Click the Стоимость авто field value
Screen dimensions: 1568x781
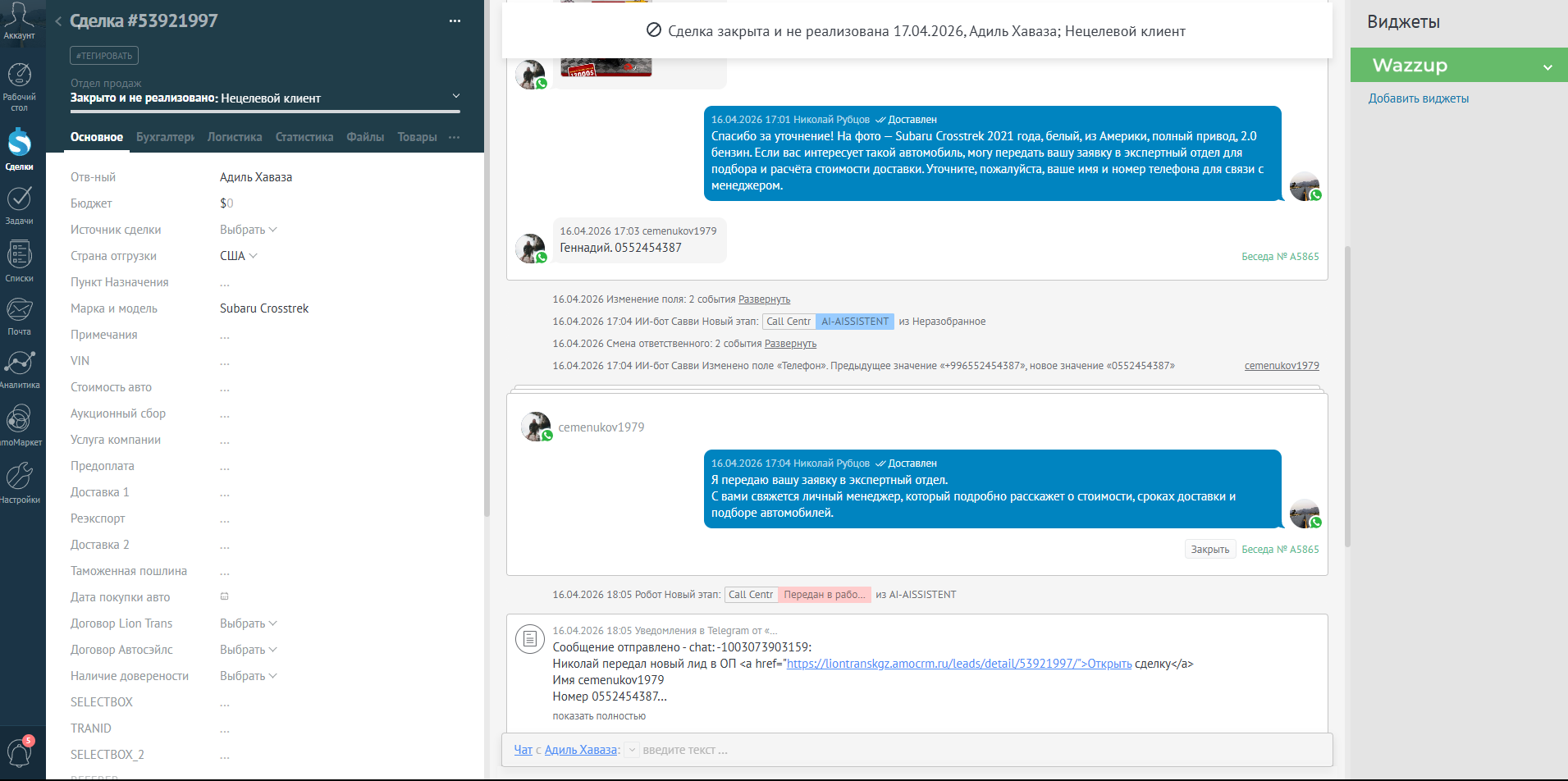[x=225, y=388]
